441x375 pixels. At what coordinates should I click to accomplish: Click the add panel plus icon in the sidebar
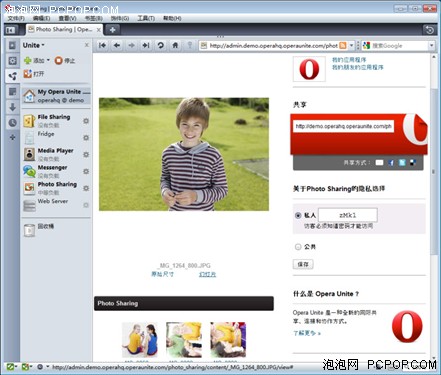pyautogui.click(x=12, y=137)
